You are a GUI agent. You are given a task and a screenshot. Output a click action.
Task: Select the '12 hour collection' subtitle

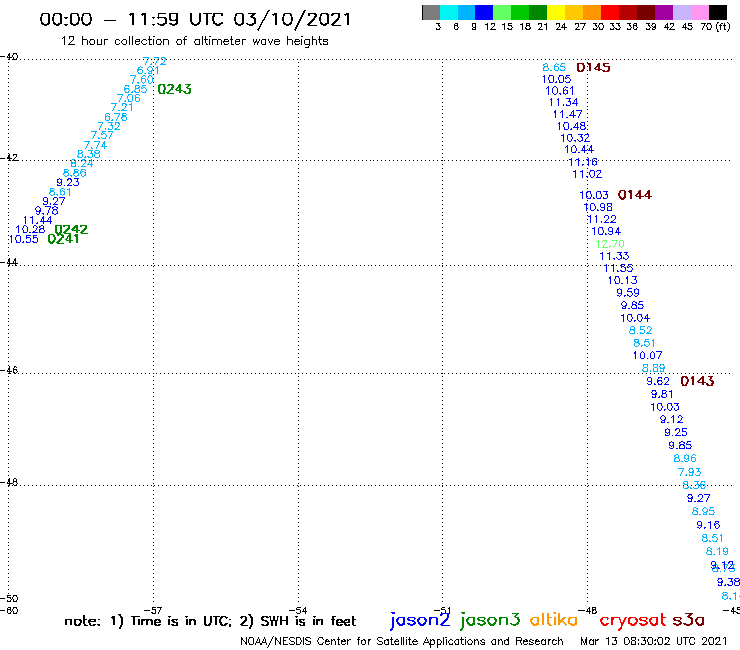194,41
